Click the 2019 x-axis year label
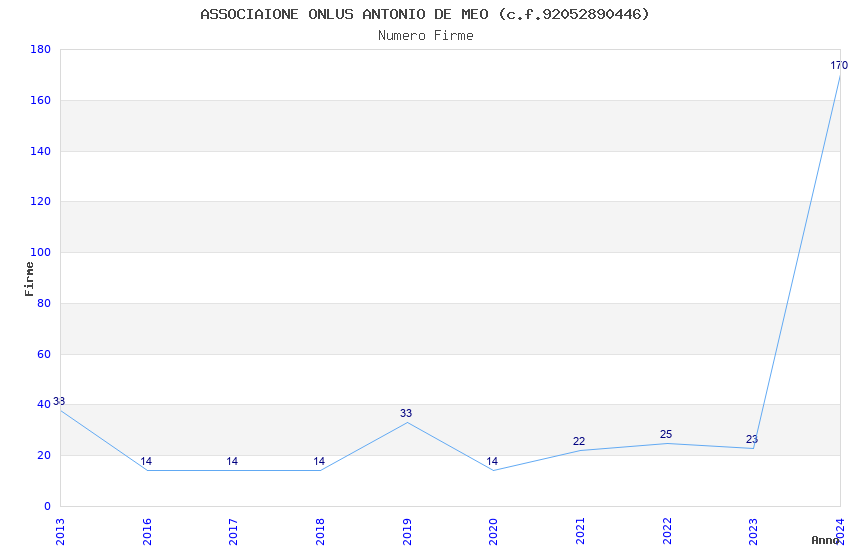Viewport: 850px width, 550px height. (407, 532)
